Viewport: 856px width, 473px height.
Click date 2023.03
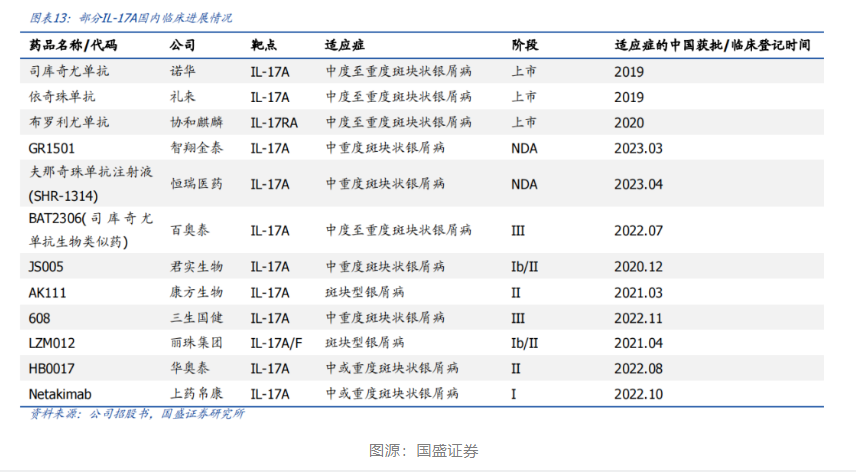tap(638, 149)
